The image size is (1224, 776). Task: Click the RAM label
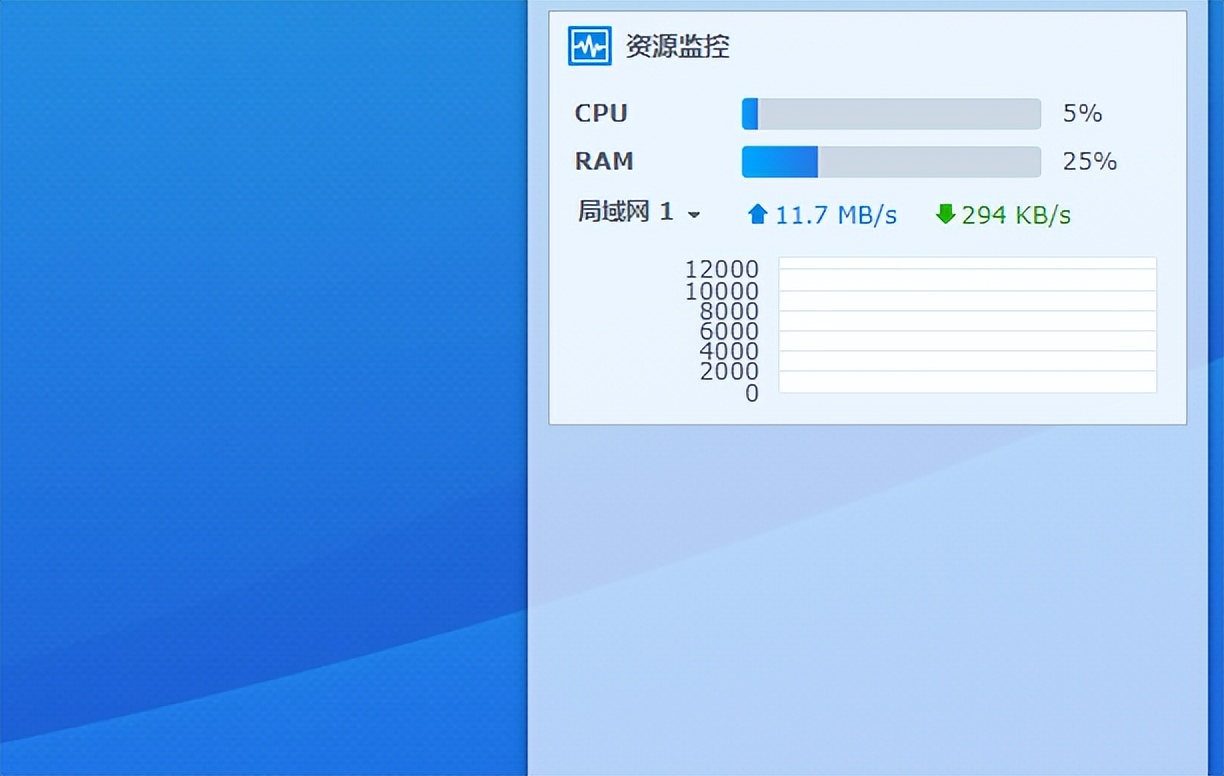604,162
